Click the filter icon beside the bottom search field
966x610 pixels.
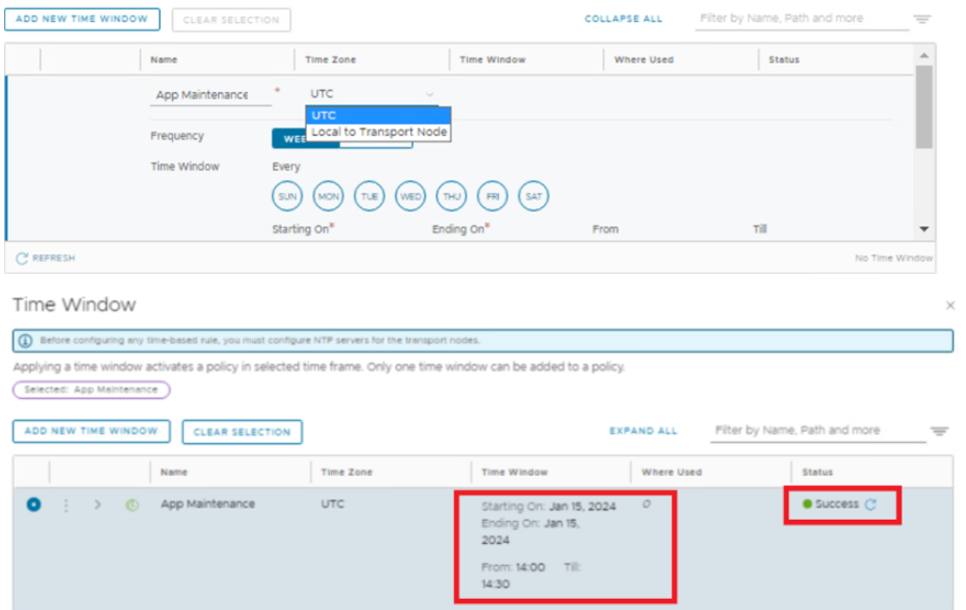click(x=939, y=431)
